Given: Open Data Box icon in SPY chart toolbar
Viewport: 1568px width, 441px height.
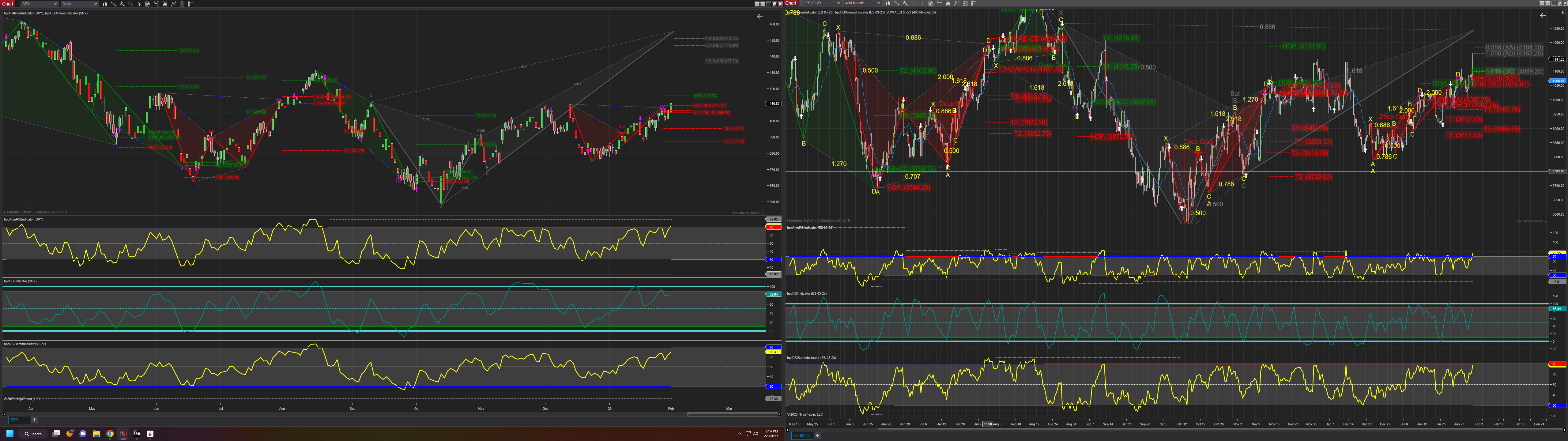Looking at the screenshot, I should [x=148, y=4].
